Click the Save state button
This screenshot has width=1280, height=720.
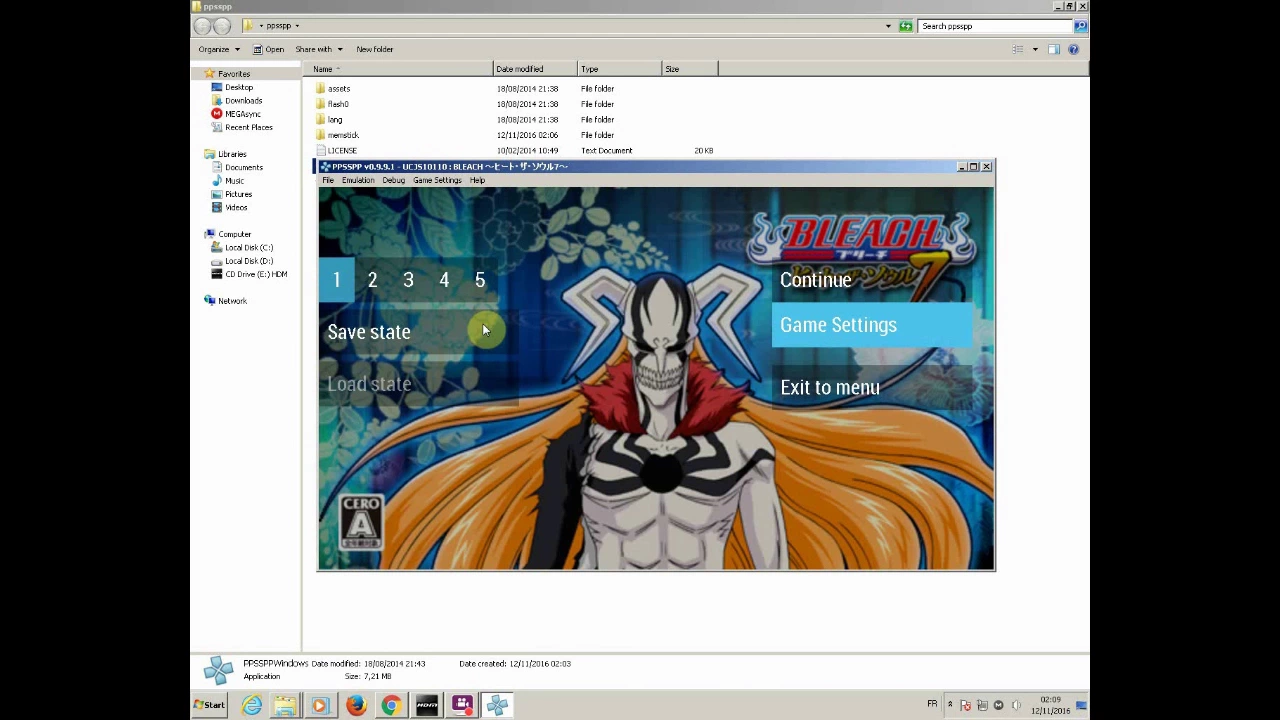(418, 332)
